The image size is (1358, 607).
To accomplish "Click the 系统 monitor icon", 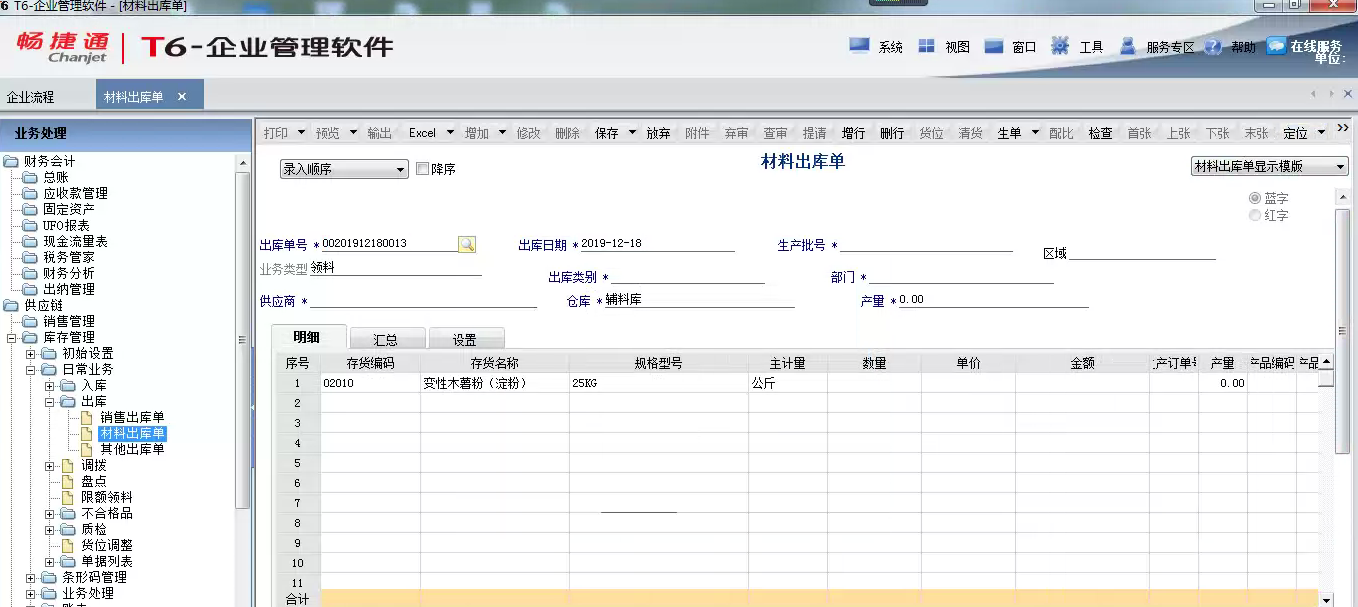I will point(859,45).
